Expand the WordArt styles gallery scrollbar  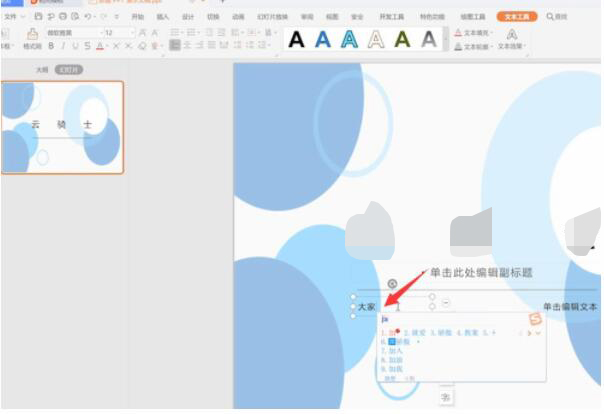pos(445,39)
